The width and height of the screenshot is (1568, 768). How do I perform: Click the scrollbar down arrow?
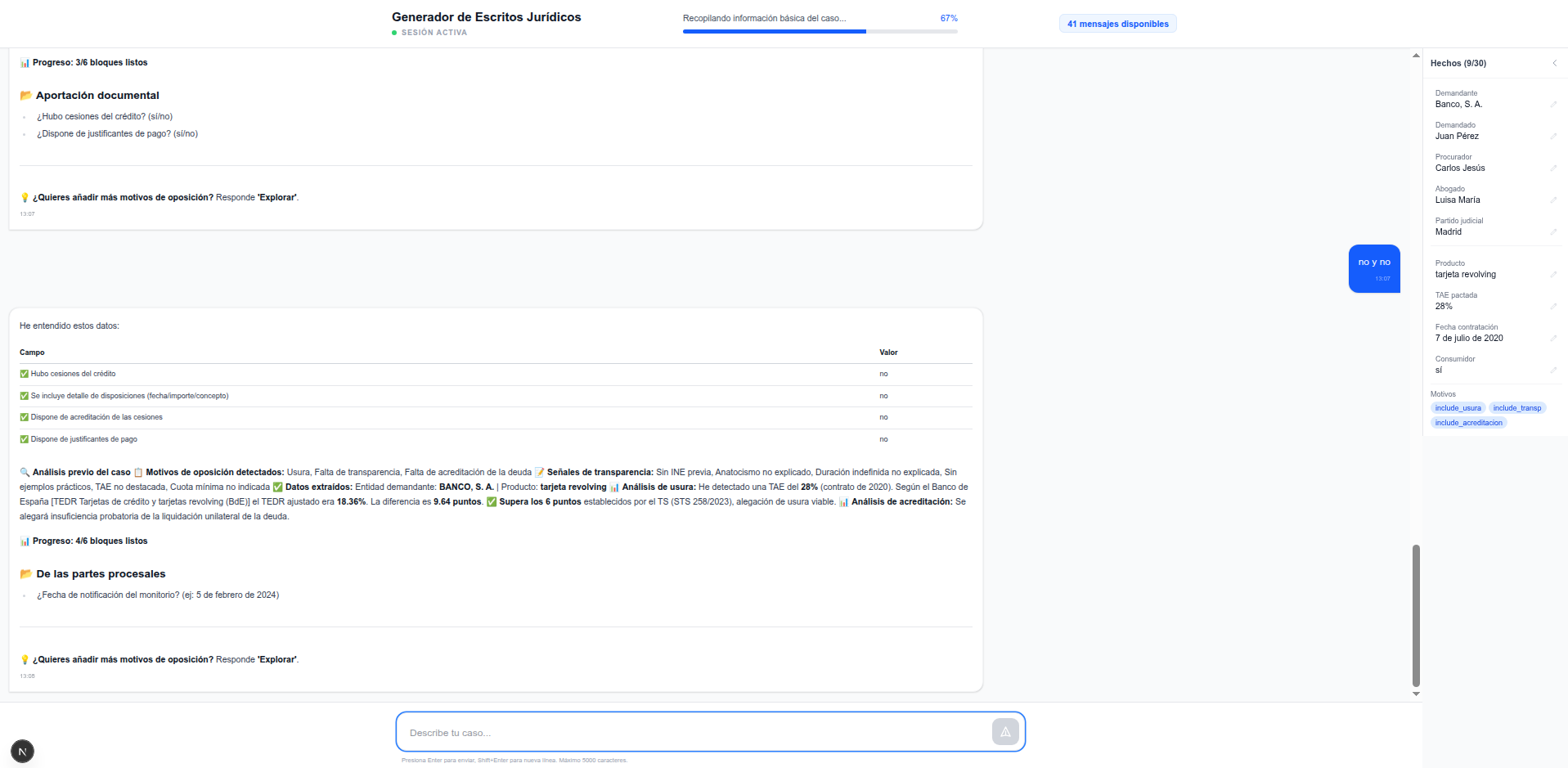click(x=1416, y=693)
